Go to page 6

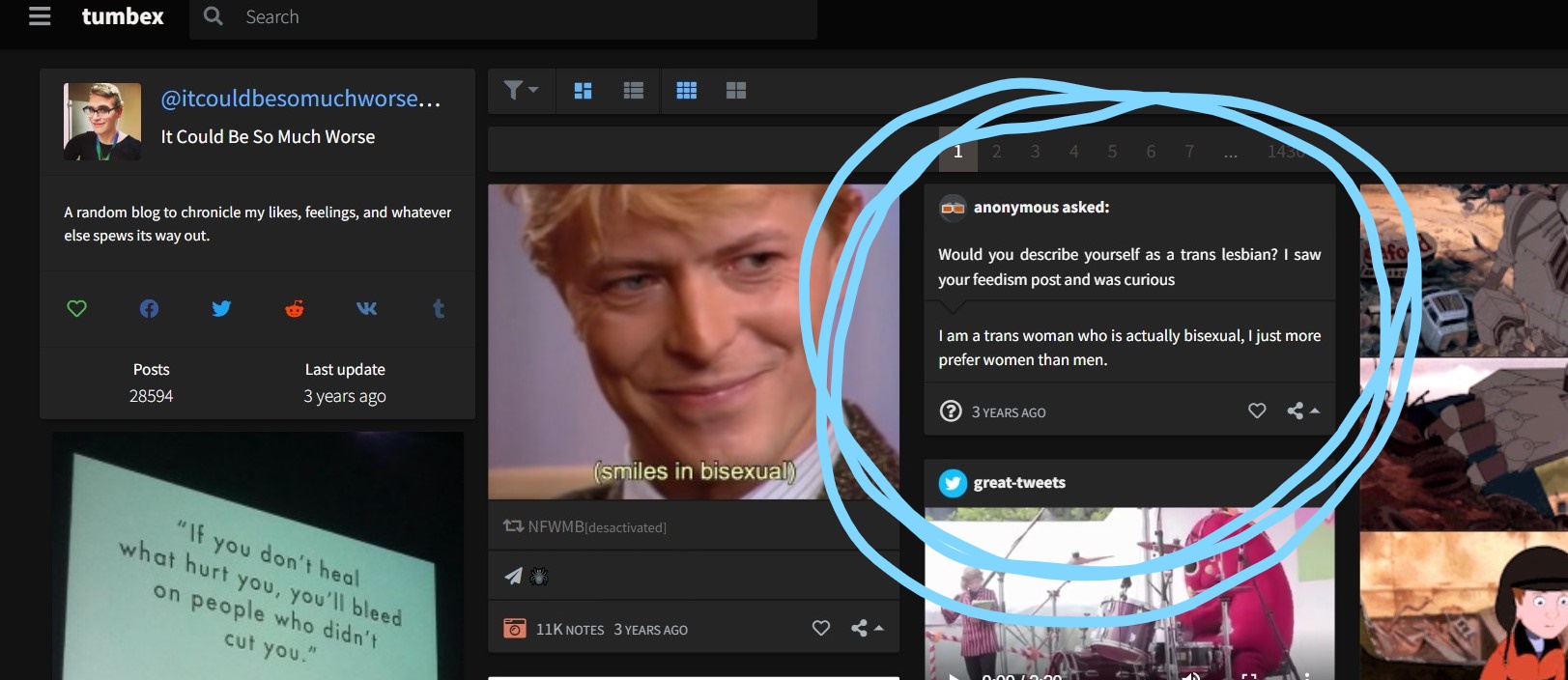[x=1152, y=151]
